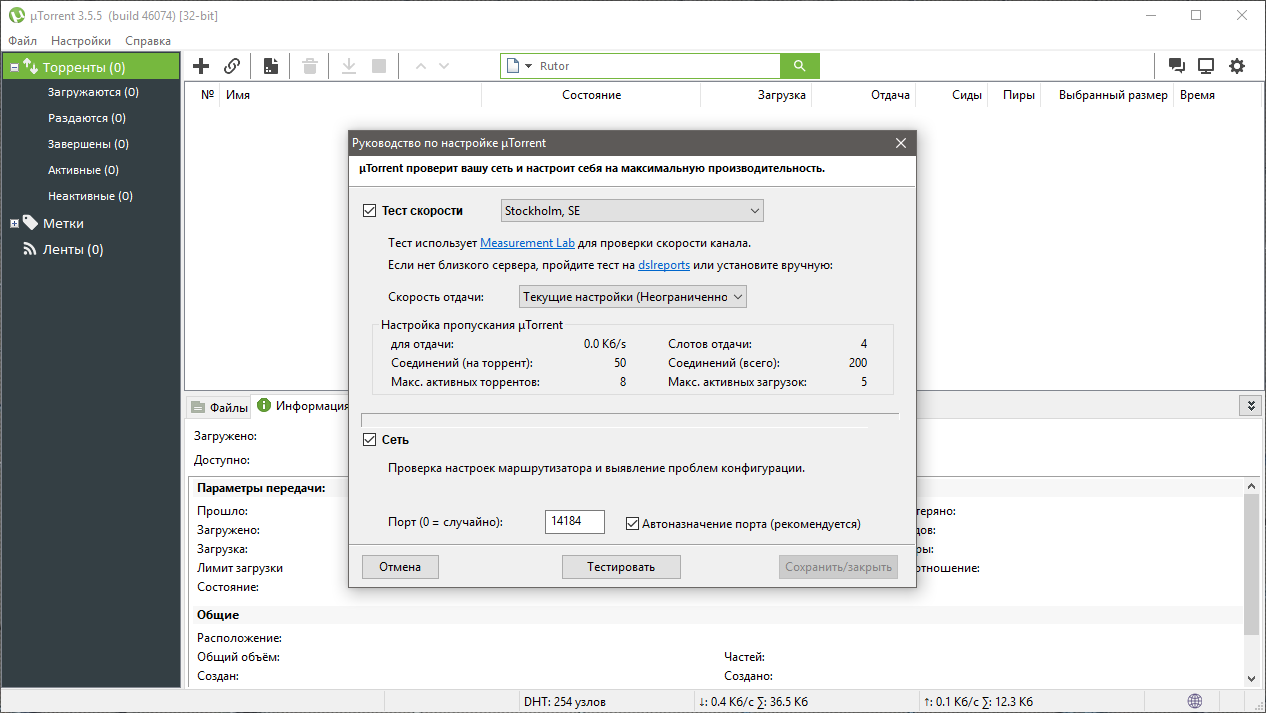Image resolution: width=1266 pixels, height=713 pixels.
Task: Click the DHT: 254 узлов status entry
Action: pyautogui.click(x=564, y=702)
